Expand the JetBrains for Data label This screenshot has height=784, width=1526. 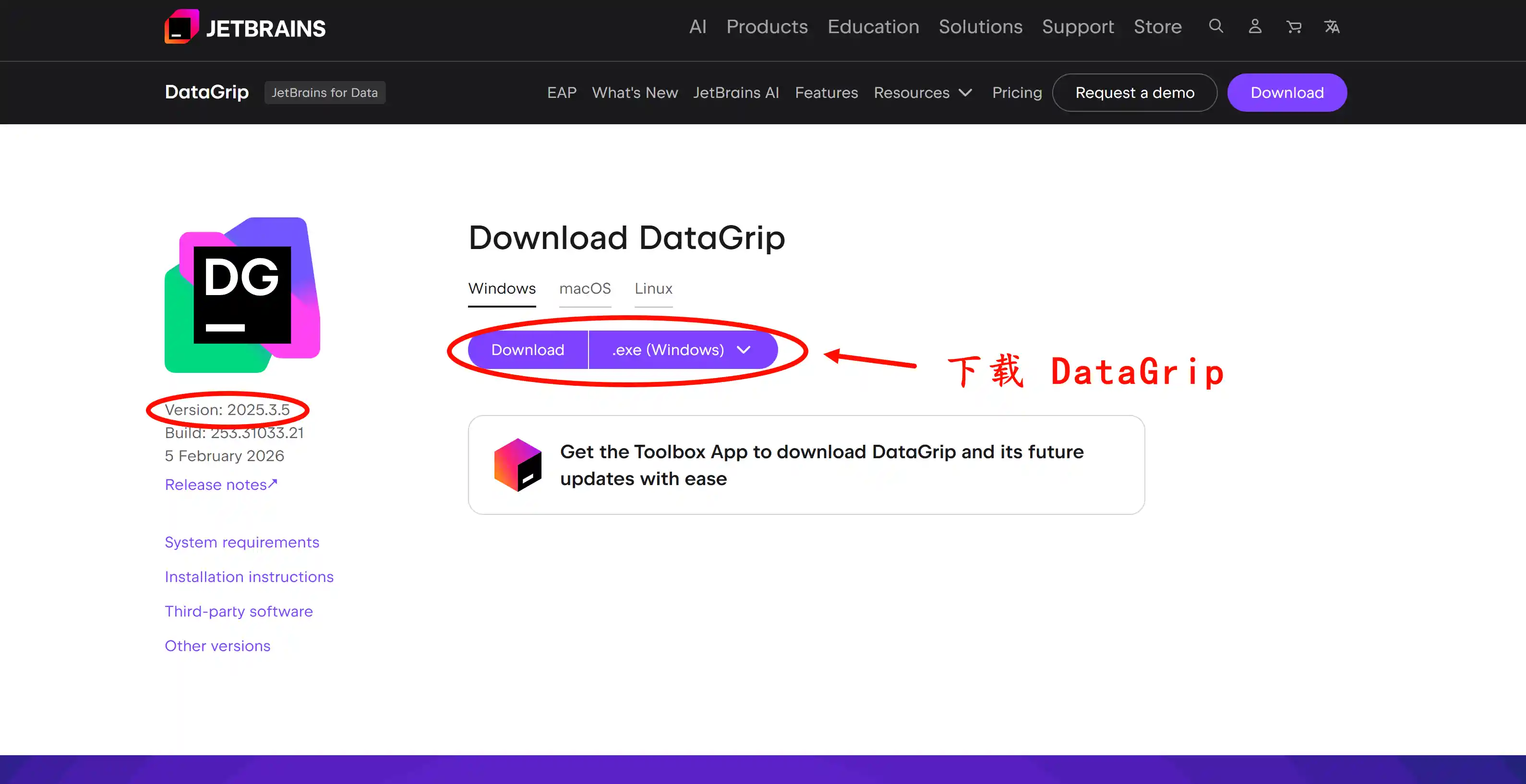[324, 93]
